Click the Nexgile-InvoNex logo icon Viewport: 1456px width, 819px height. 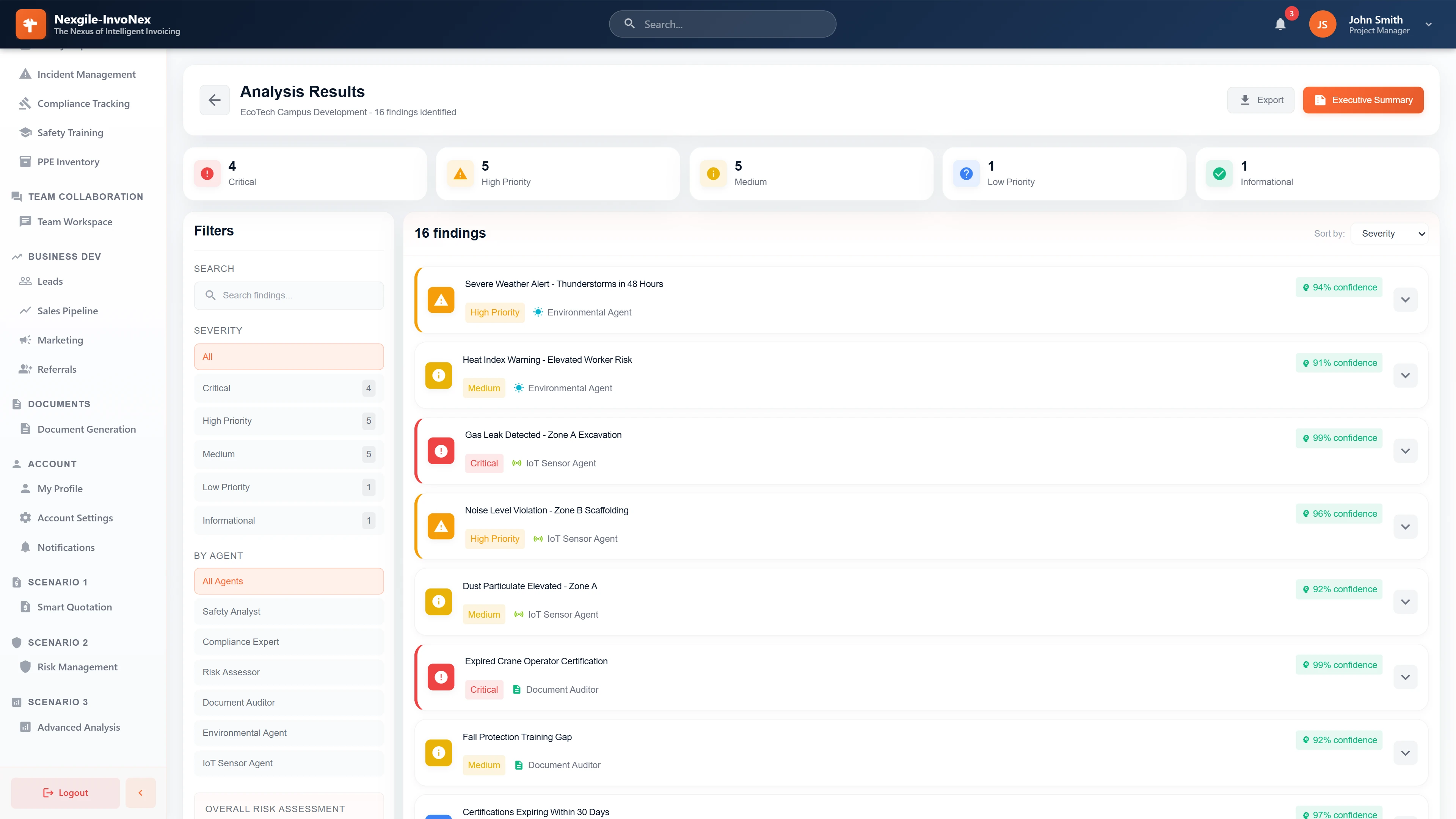click(30, 24)
